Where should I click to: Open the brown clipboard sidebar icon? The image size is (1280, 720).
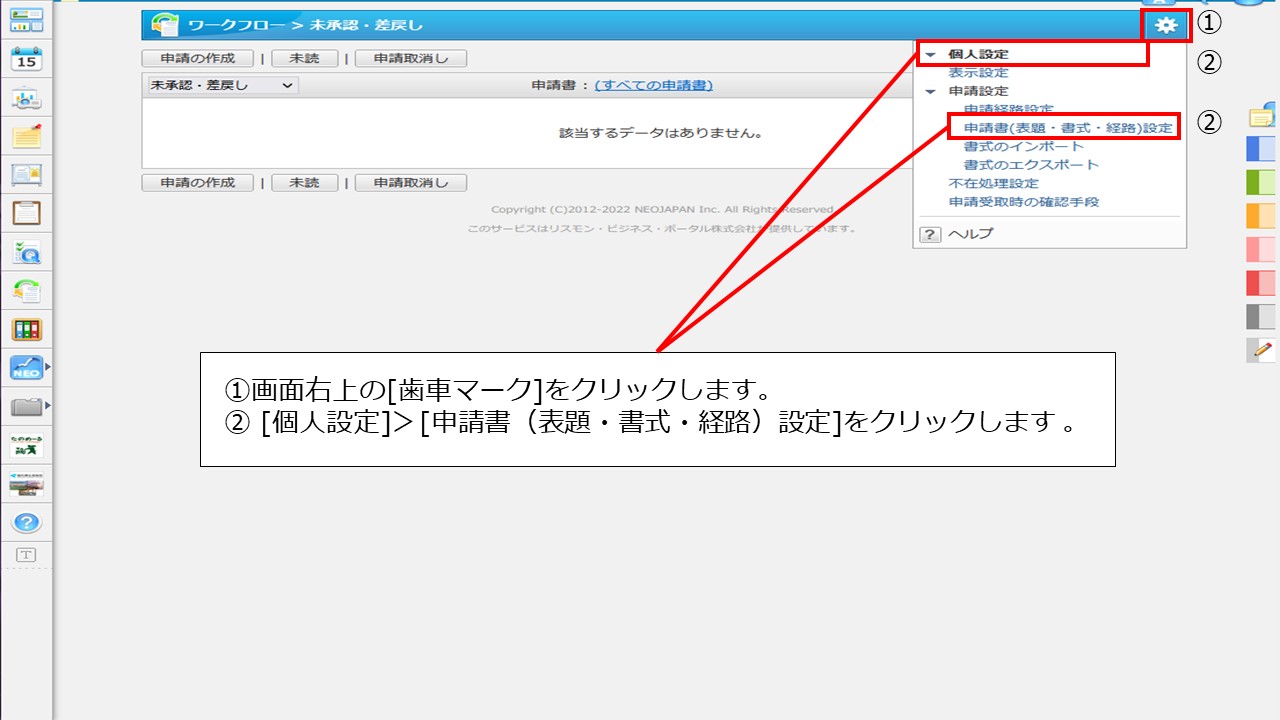click(26, 214)
